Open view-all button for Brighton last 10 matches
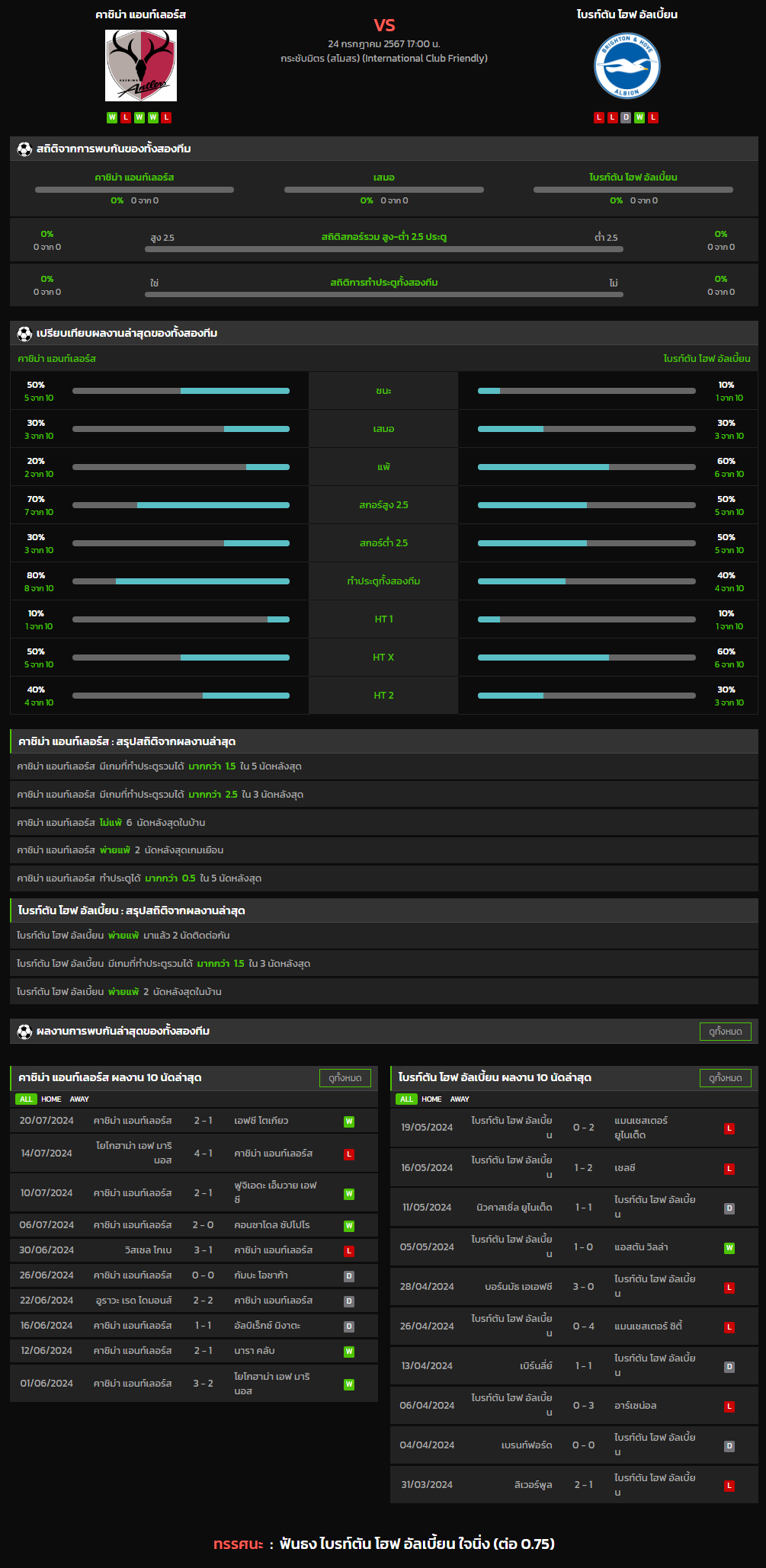 [x=726, y=1077]
